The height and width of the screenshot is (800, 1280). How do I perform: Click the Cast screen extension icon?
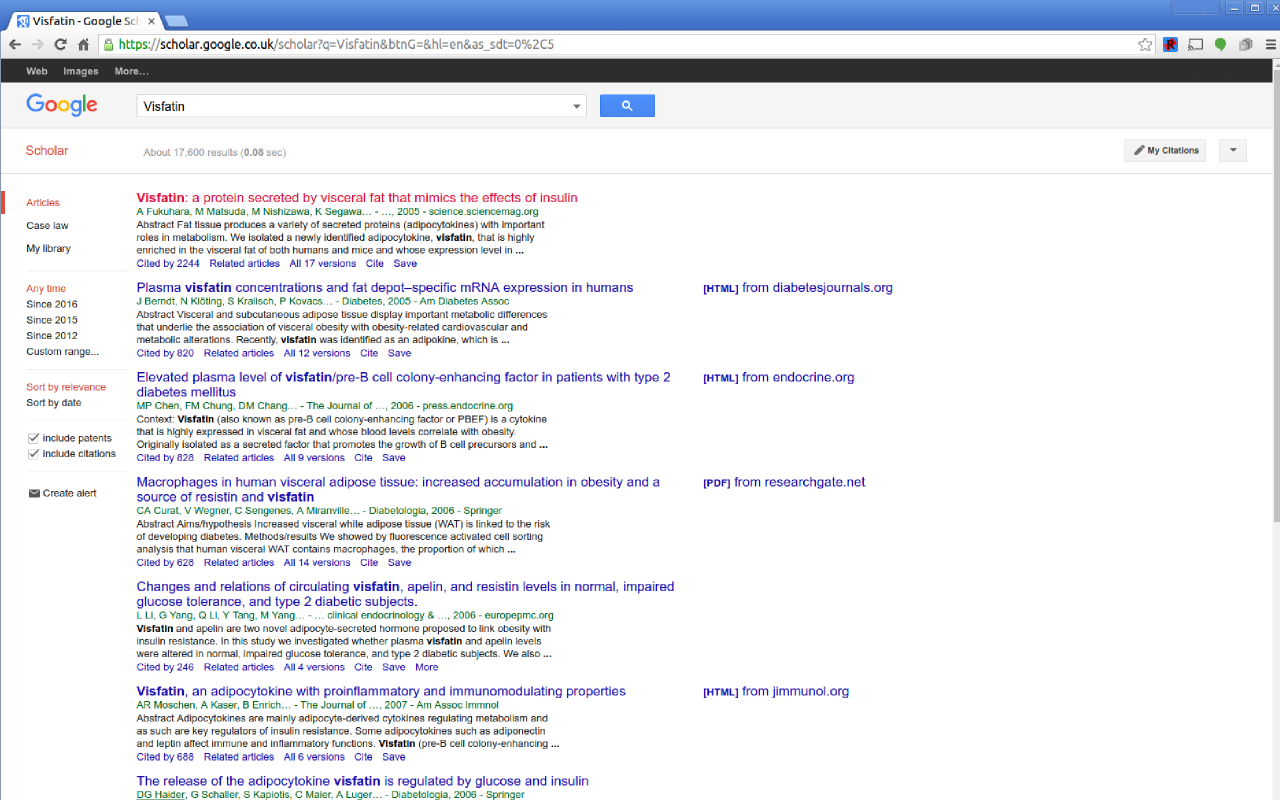1195,44
